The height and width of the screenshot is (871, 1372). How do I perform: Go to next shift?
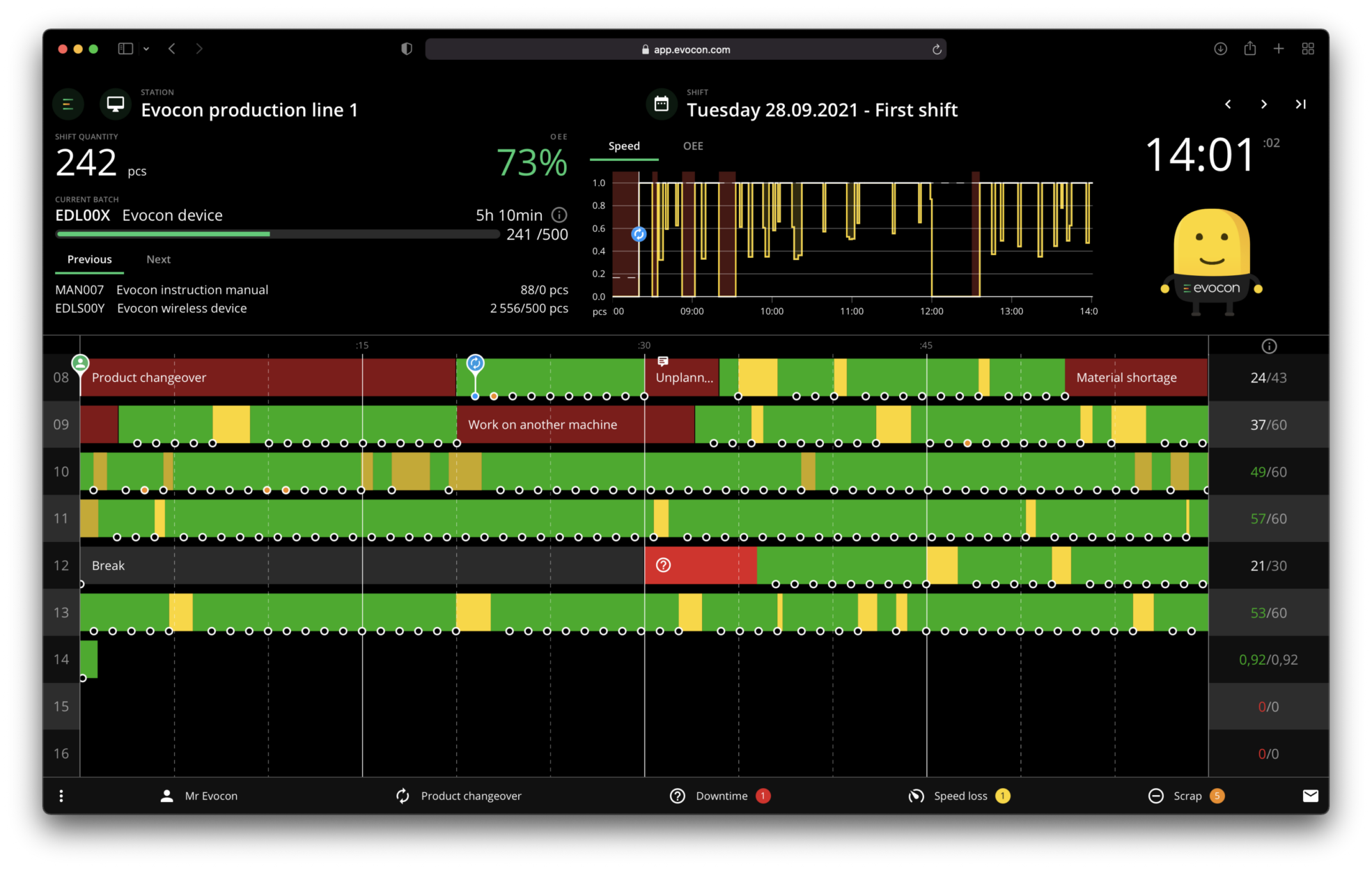pyautogui.click(x=1263, y=105)
